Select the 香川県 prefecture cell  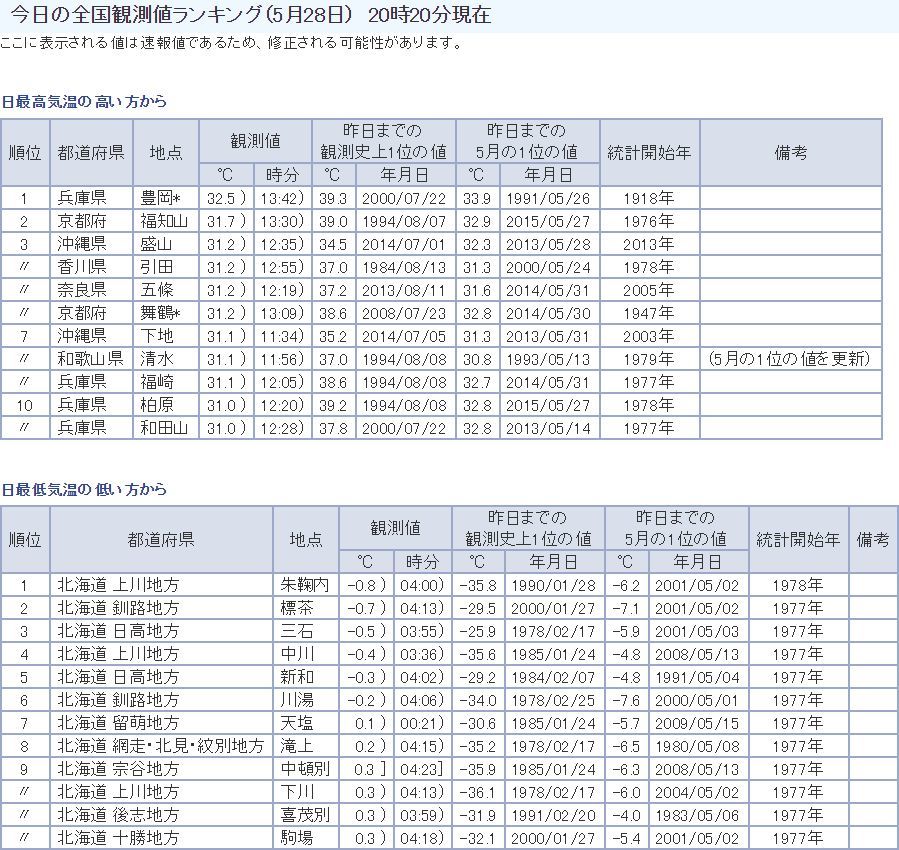[x=82, y=267]
